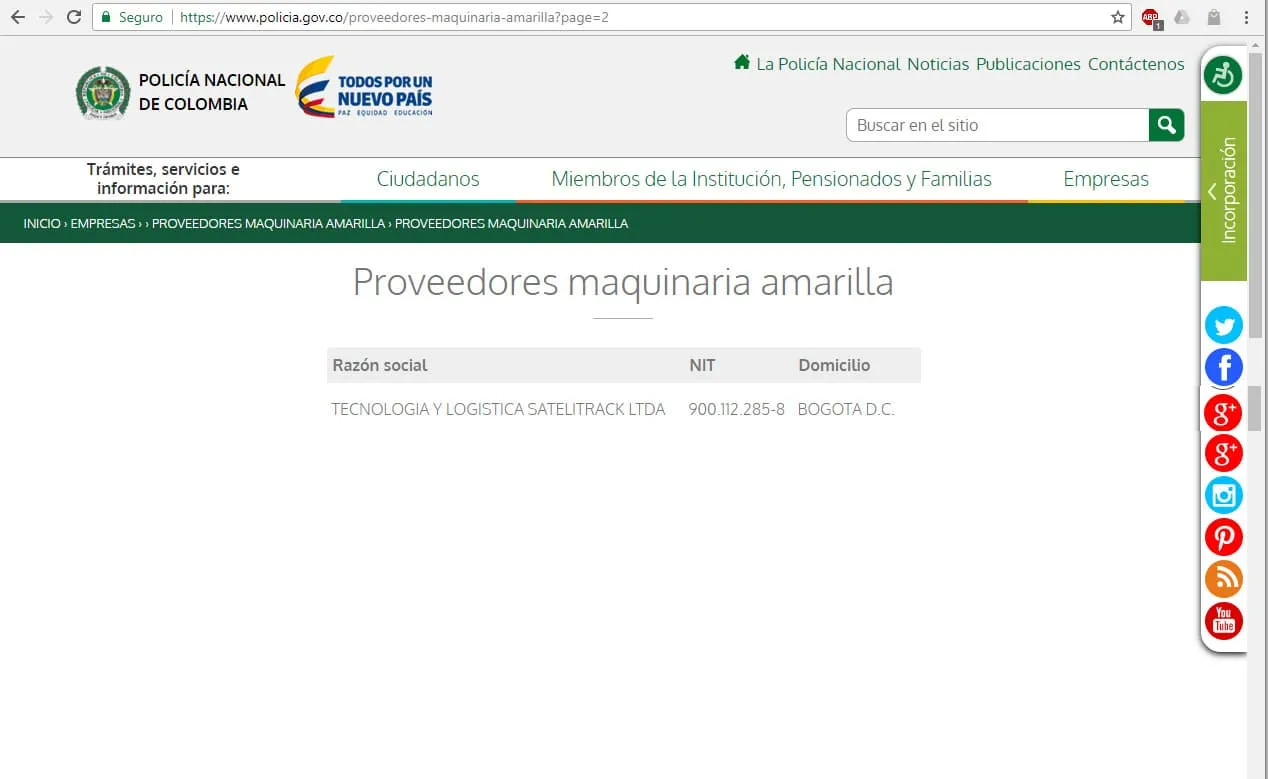This screenshot has width=1268, height=779.
Task: Switch to the Empresas tab
Action: (1105, 179)
